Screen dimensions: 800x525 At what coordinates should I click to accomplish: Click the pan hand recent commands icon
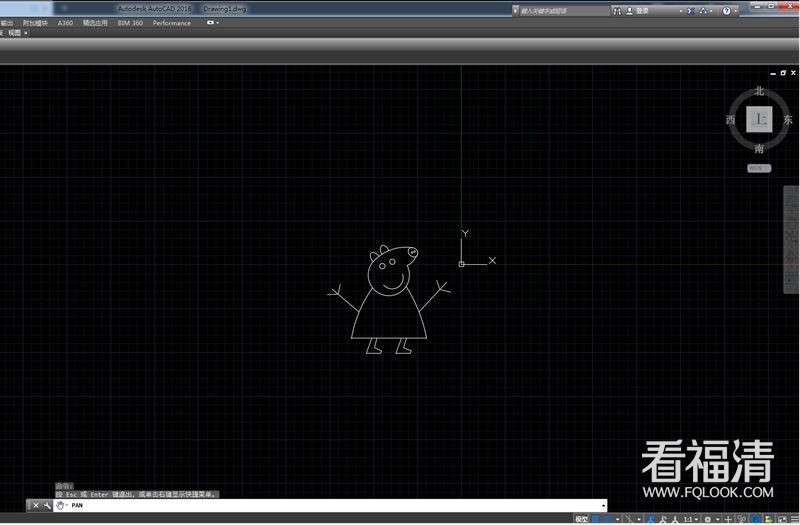point(60,505)
